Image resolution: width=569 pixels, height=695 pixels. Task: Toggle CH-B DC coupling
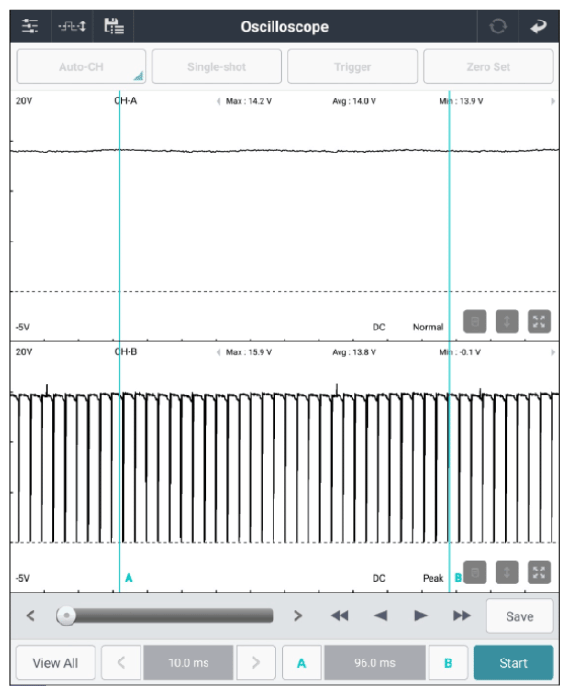379,578
